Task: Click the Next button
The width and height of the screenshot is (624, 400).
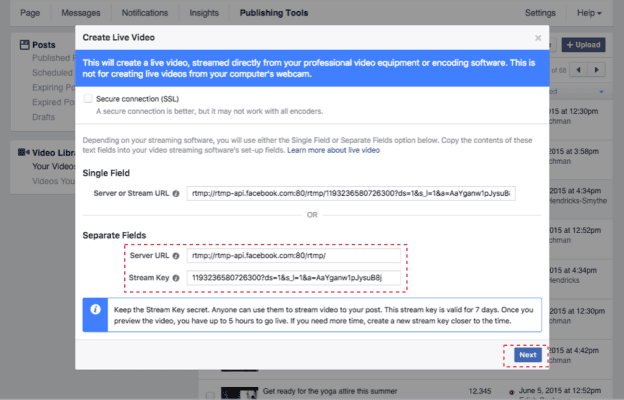Action: [528, 355]
